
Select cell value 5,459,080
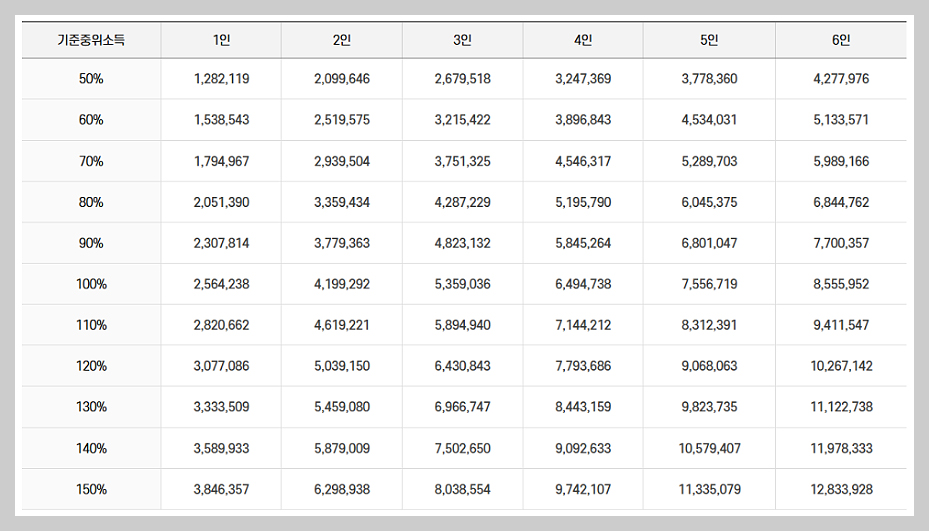pyautogui.click(x=342, y=407)
